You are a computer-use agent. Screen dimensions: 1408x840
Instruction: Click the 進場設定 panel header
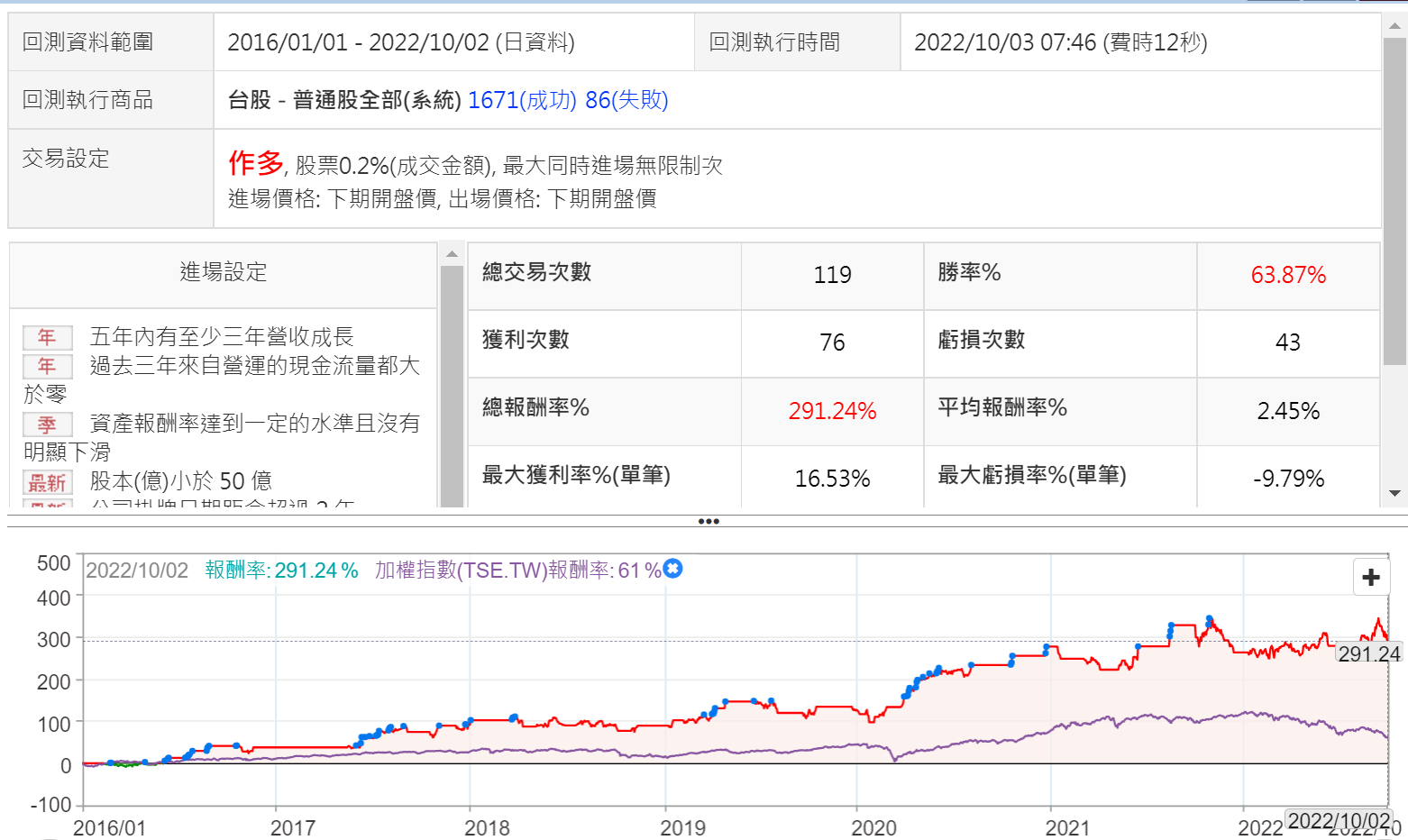(223, 272)
